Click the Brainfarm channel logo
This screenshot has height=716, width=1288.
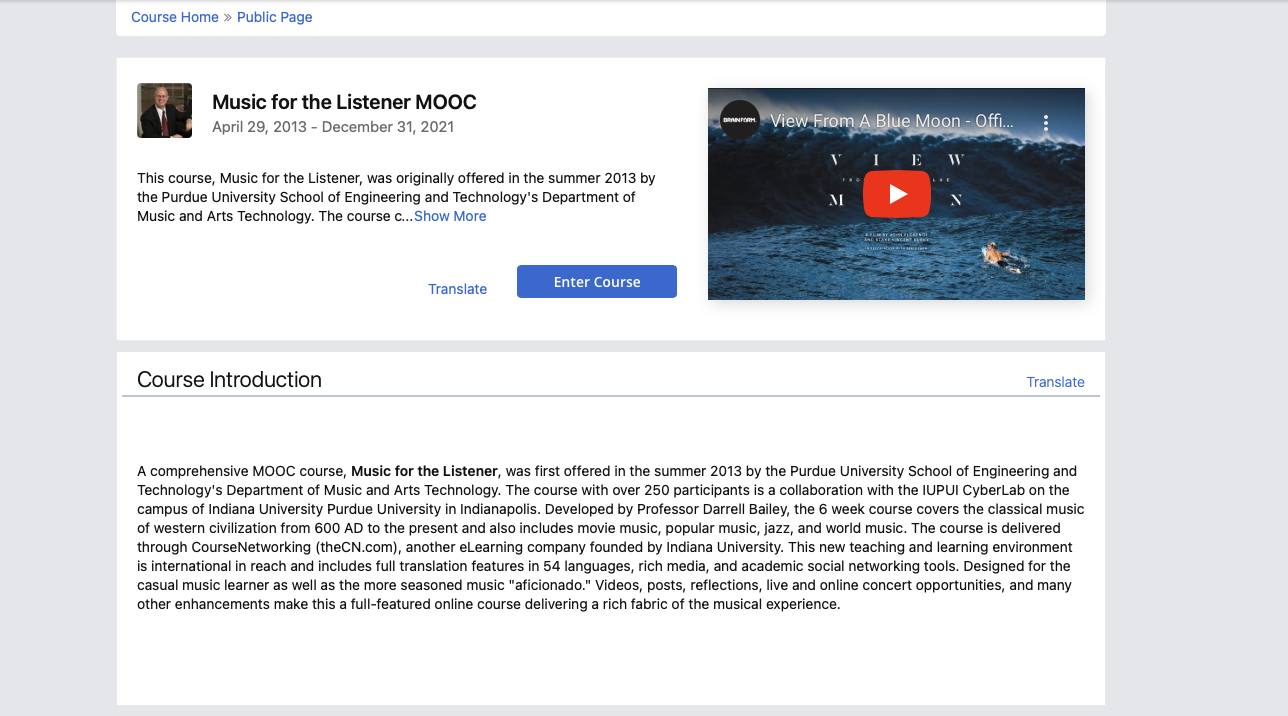tap(740, 121)
